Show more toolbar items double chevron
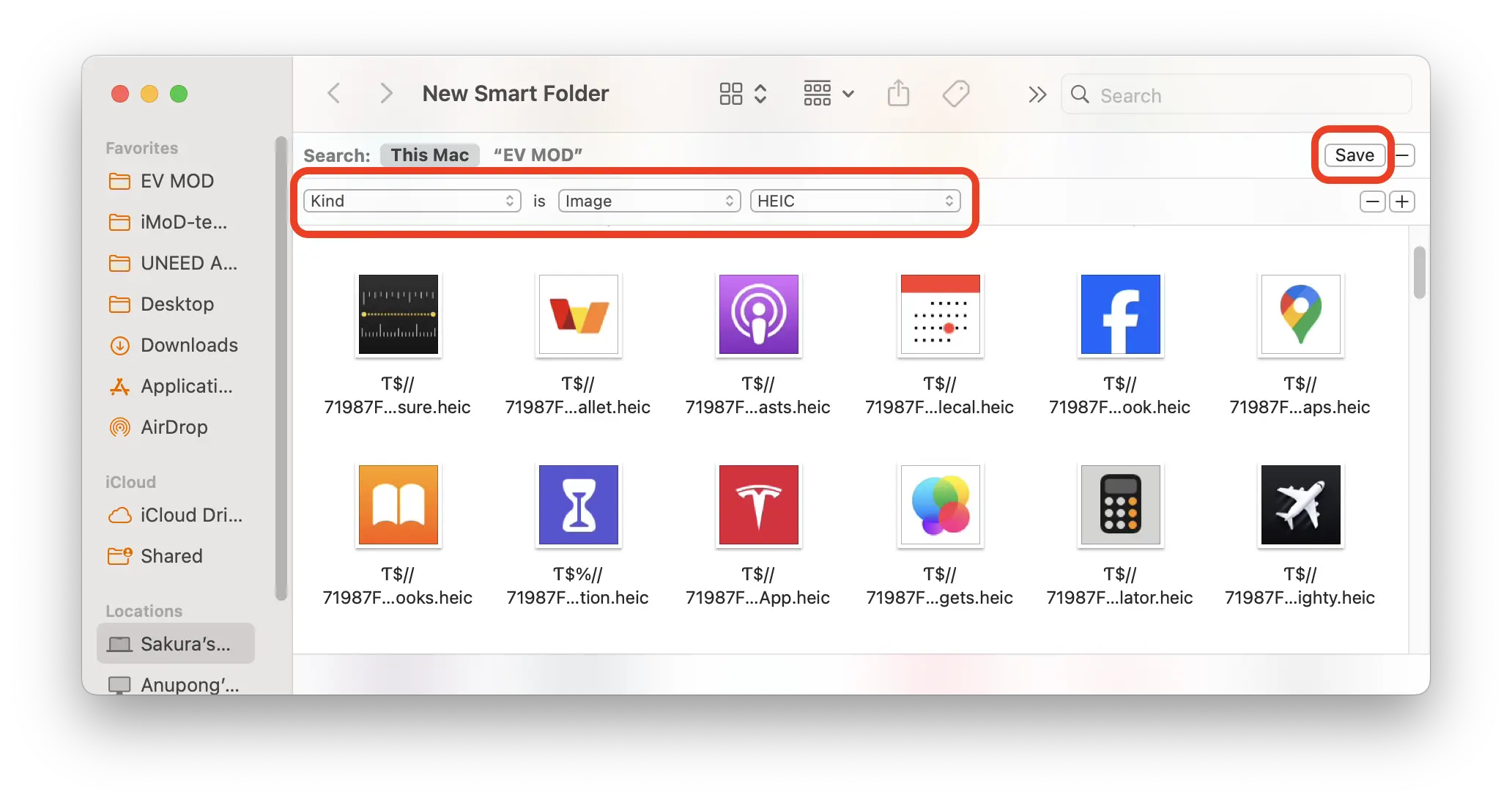This screenshot has height=803, width=1512. (1037, 95)
